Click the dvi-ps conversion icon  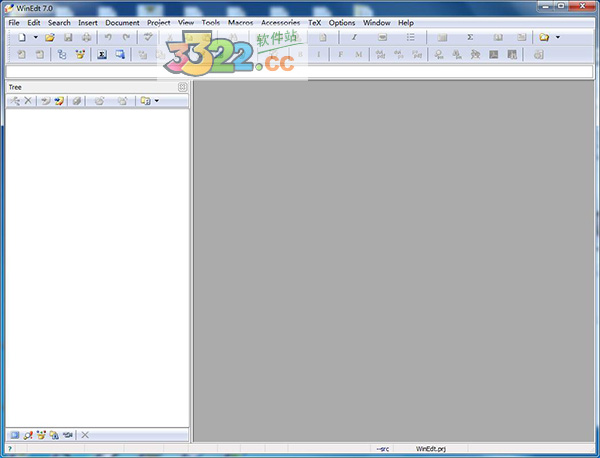point(399,55)
